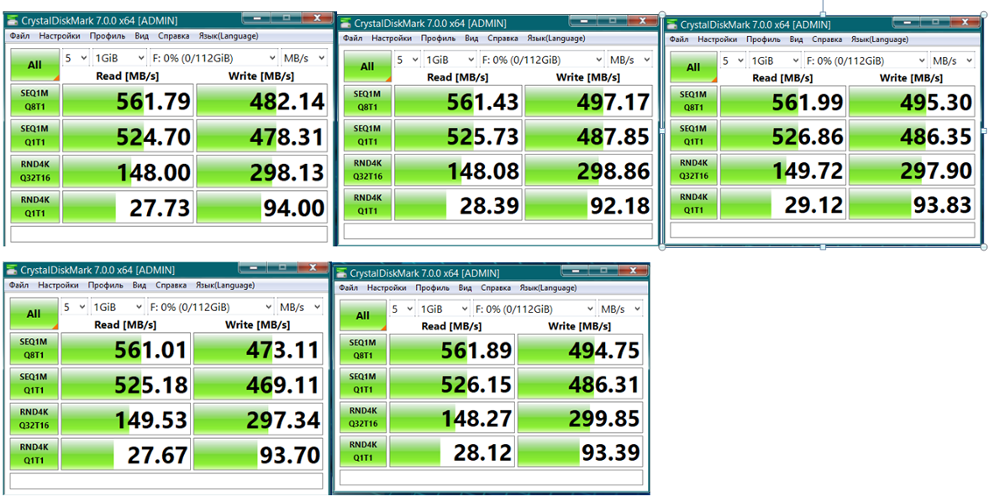Image resolution: width=1000 pixels, height=502 pixels.
Task: Click CrystalDiskMark title icon in window with 494.75 write
Action: pos(342,273)
